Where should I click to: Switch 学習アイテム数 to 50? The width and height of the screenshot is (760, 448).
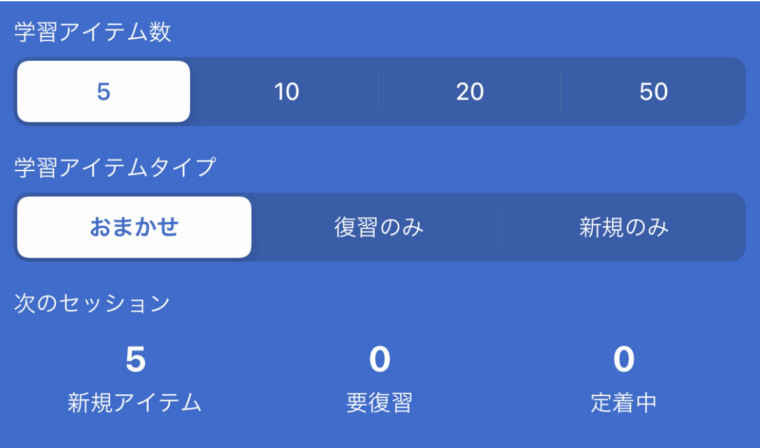coord(653,92)
